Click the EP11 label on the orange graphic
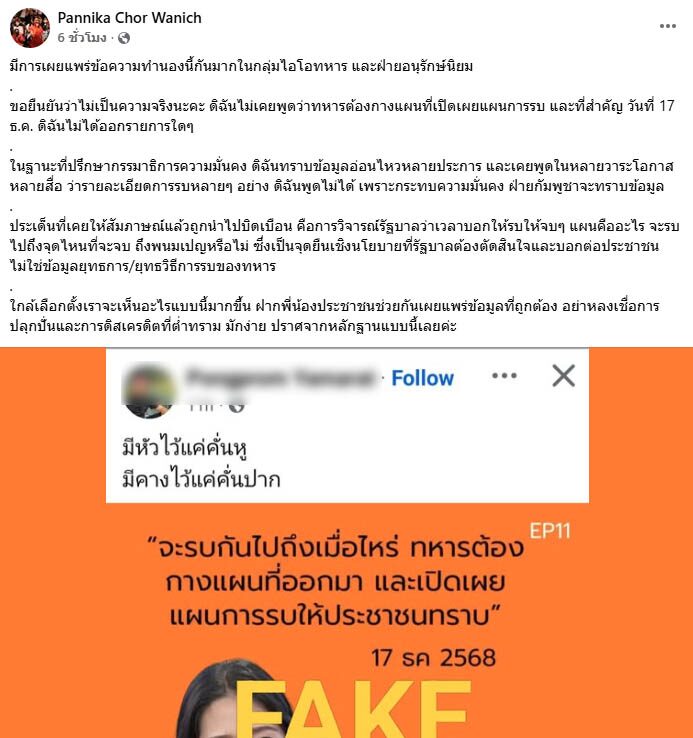The image size is (693, 738). click(550, 531)
